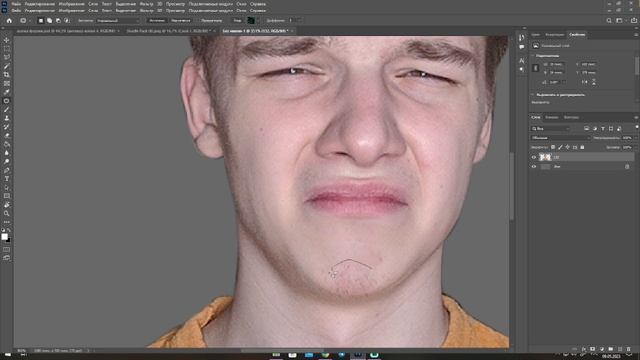Select the History Brush tool
Viewport: 640px width, 360px height.
(x=7, y=127)
